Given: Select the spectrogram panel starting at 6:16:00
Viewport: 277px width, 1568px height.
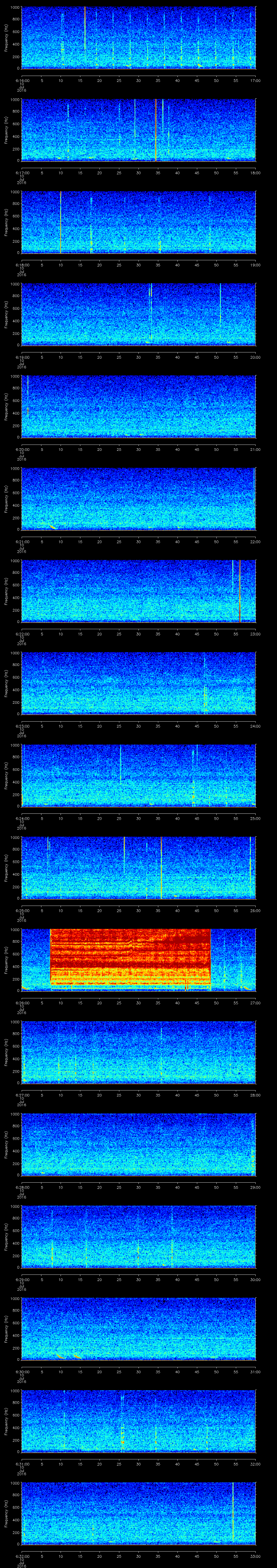Looking at the screenshot, I should pos(138,38).
